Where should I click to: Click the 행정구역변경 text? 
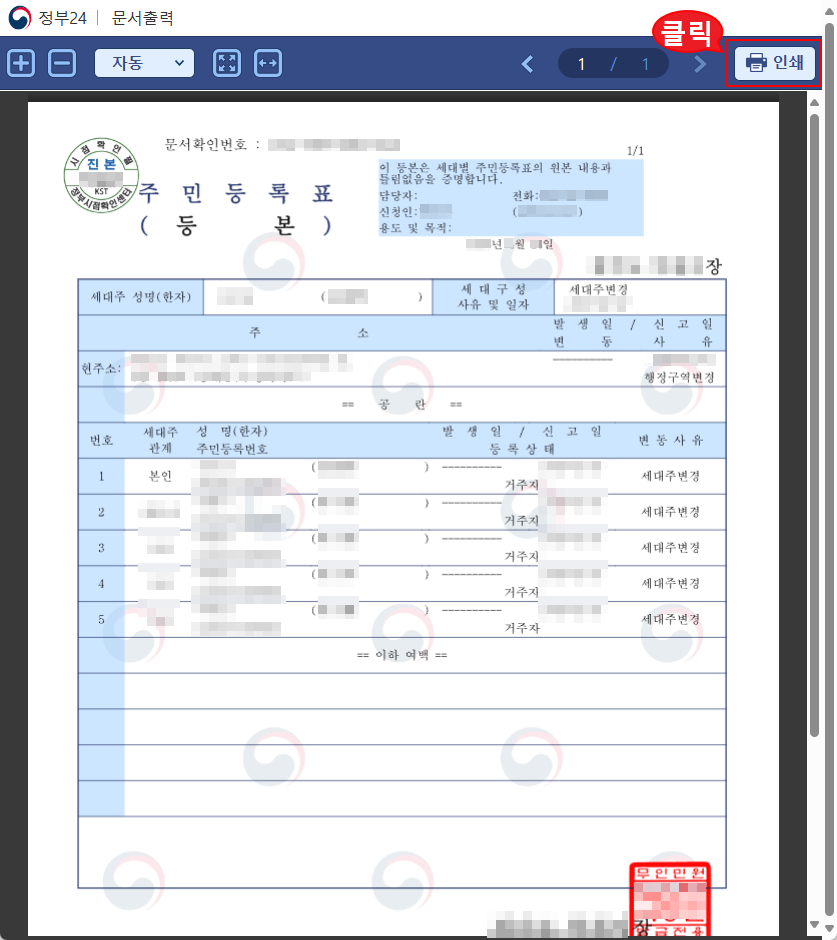click(679, 378)
